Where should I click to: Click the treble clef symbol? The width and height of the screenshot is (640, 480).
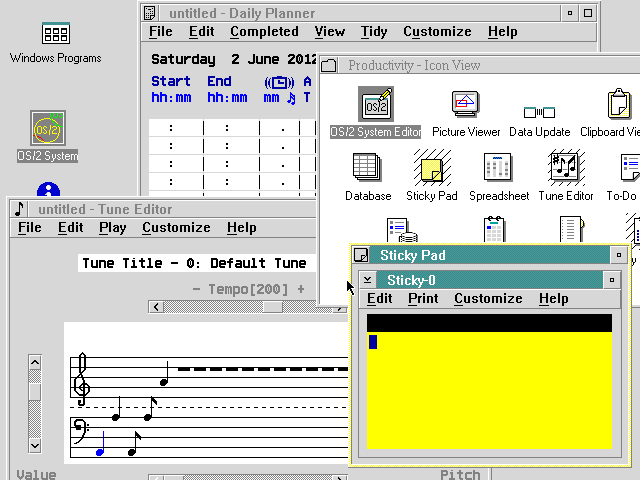[x=82, y=380]
